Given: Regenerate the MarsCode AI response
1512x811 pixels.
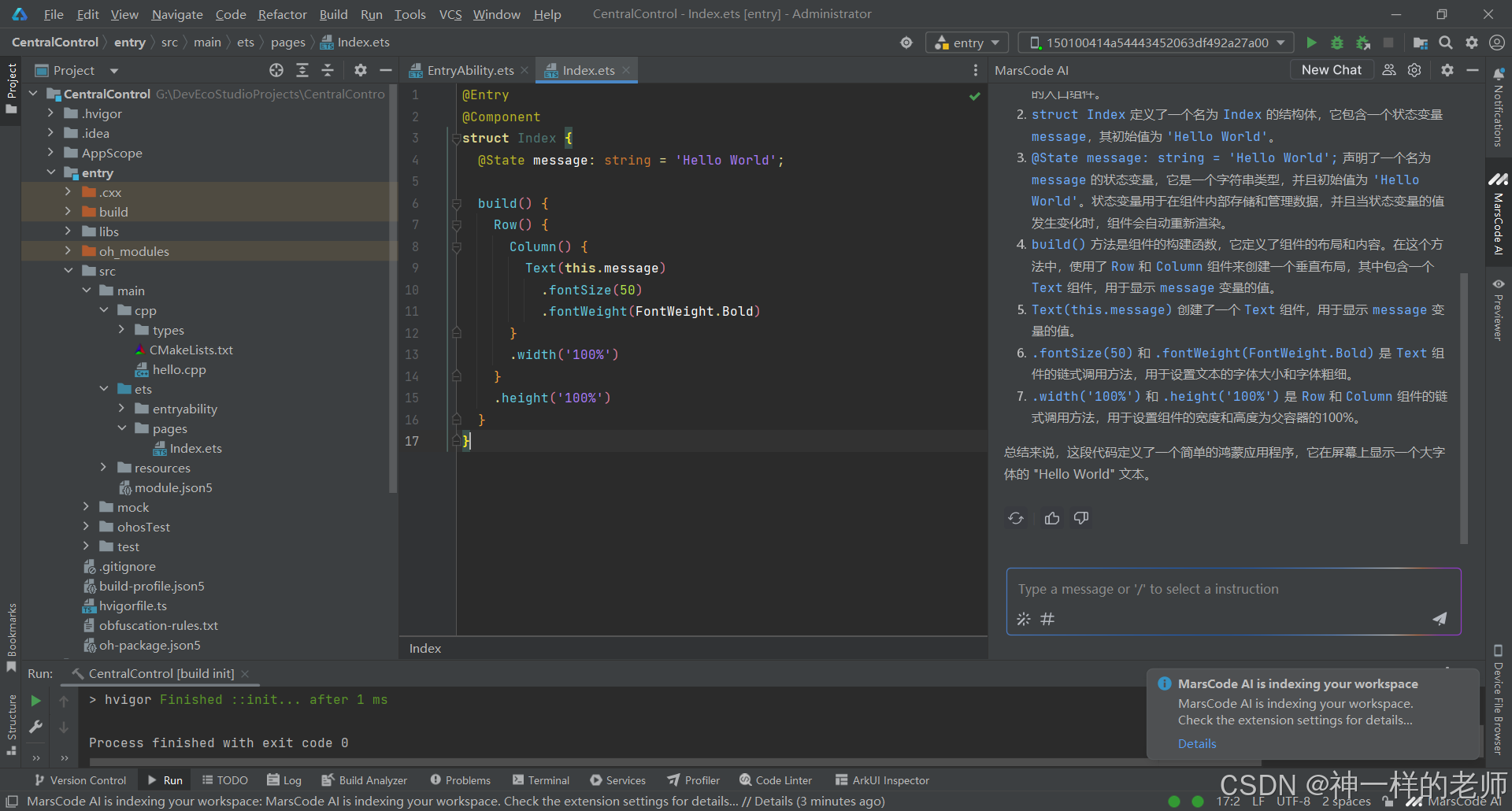Looking at the screenshot, I should point(1016,518).
